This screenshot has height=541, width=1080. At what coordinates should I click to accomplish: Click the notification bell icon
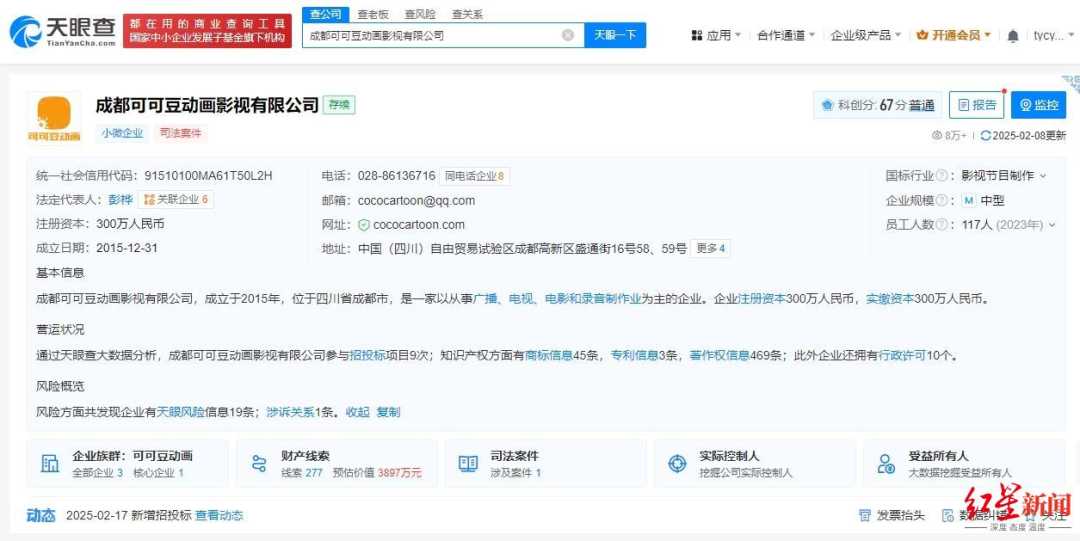pyautogui.click(x=1012, y=36)
